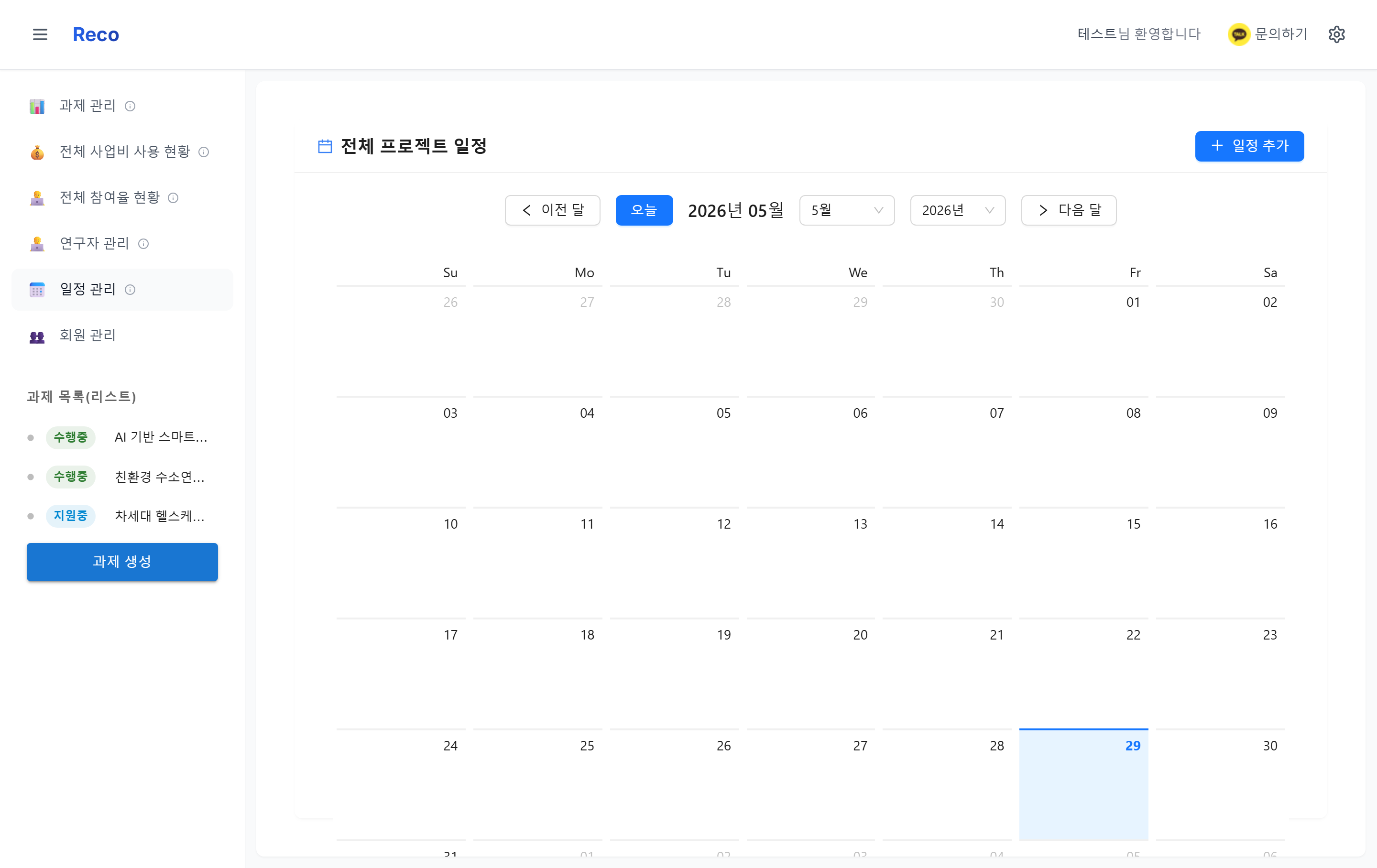
Task: Select May 15 calendar cell
Action: click(1083, 562)
